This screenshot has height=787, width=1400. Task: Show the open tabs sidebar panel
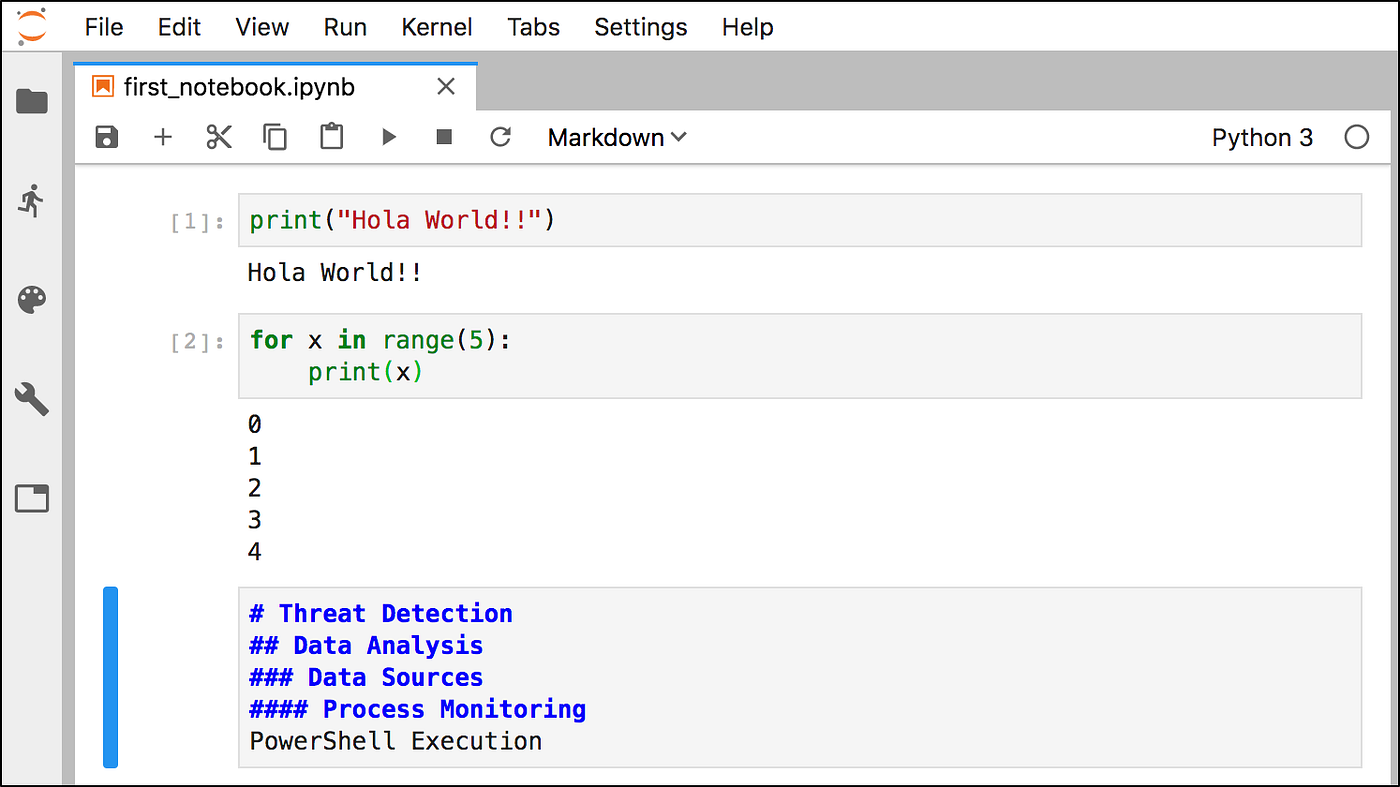(x=32, y=498)
